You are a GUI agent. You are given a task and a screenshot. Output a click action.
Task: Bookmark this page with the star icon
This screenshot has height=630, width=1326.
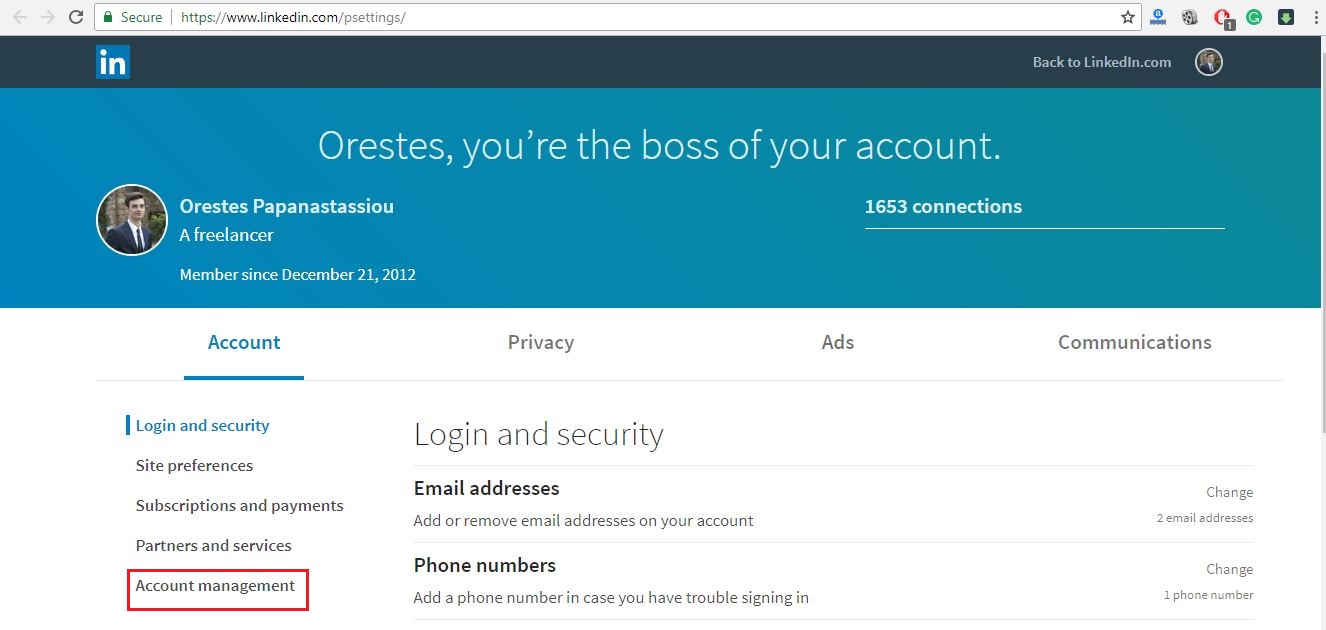pos(1128,17)
